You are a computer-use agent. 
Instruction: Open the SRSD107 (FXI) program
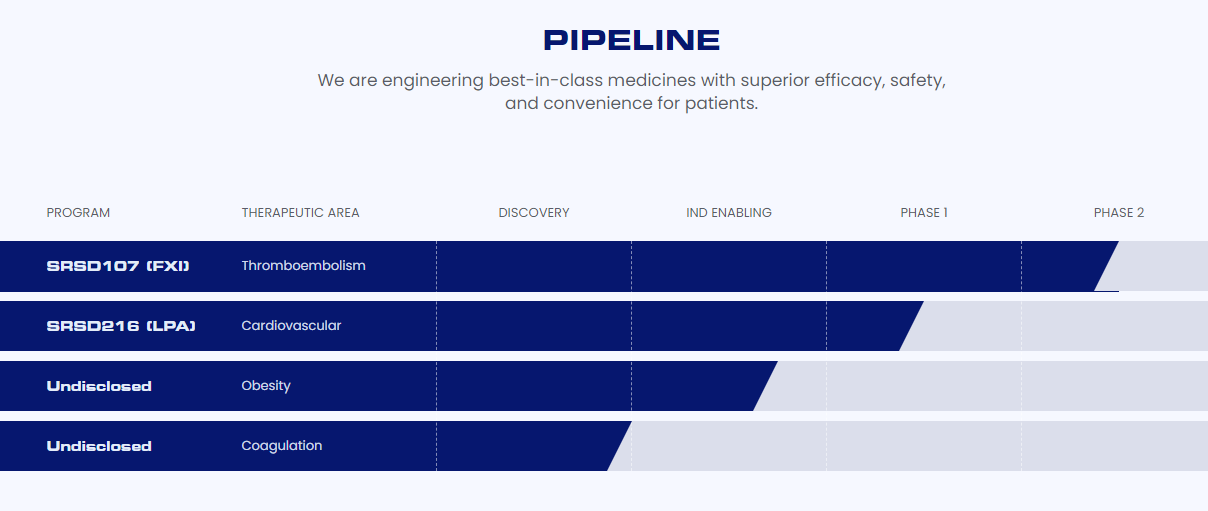118,266
